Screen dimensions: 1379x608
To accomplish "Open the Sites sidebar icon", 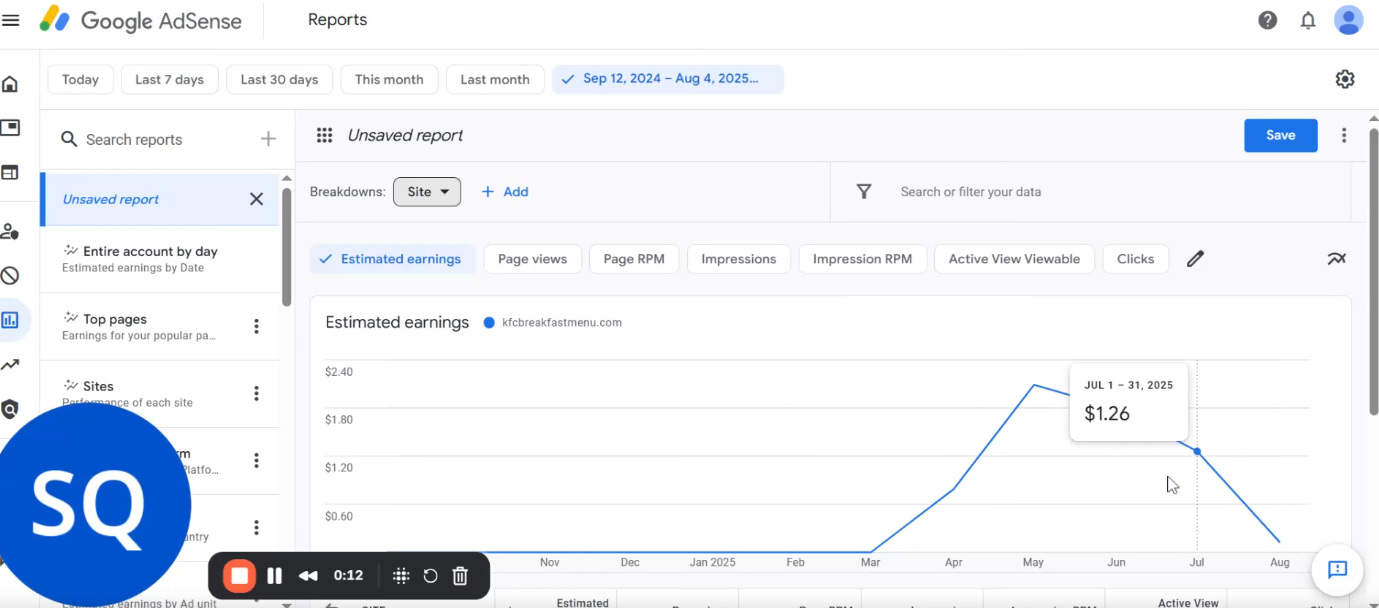I will pos(10,172).
